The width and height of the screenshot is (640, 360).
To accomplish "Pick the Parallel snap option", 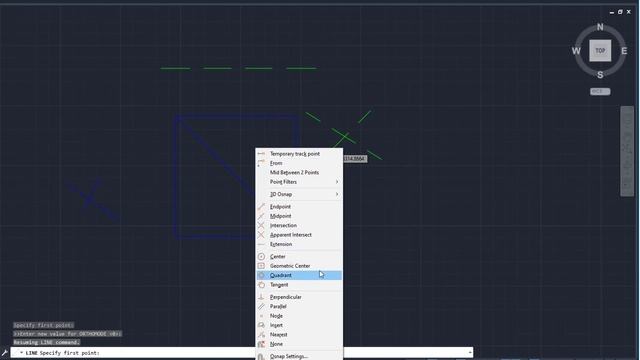I will [299, 307].
